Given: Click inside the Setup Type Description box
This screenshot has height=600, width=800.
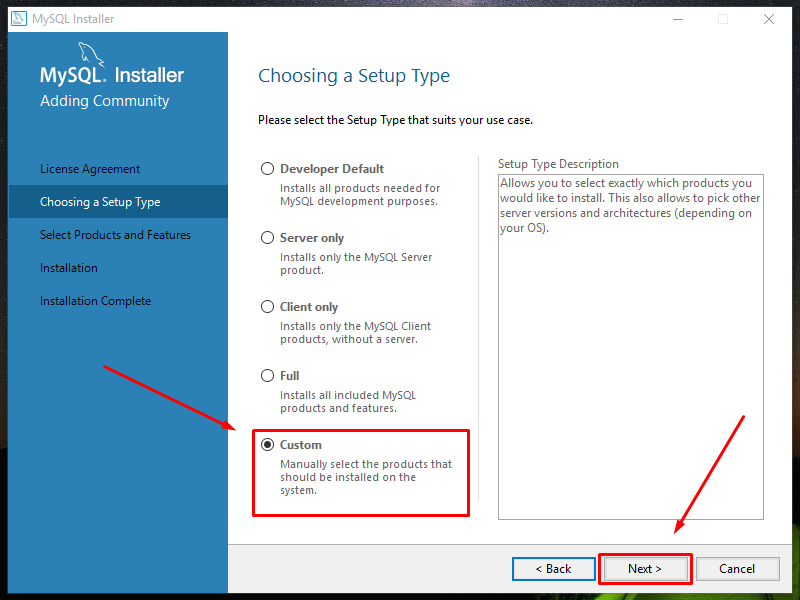Looking at the screenshot, I should 631,347.
